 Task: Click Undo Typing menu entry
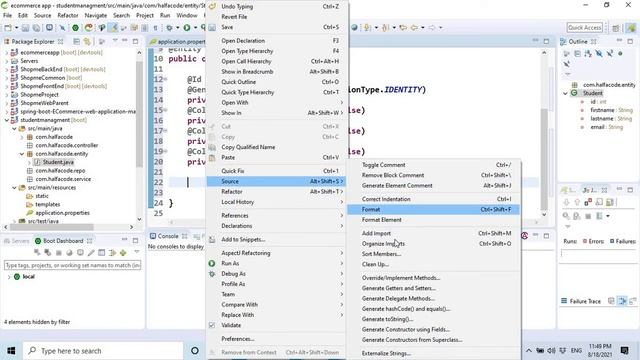[276, 7]
